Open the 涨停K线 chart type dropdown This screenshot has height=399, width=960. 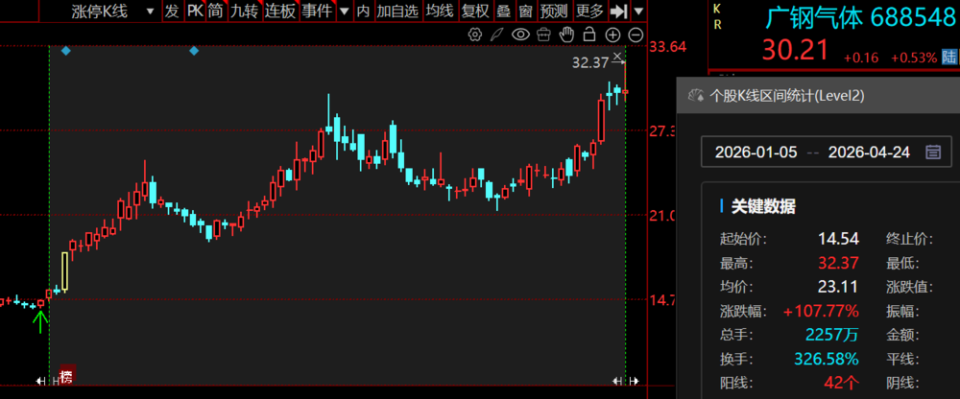[x=113, y=10]
